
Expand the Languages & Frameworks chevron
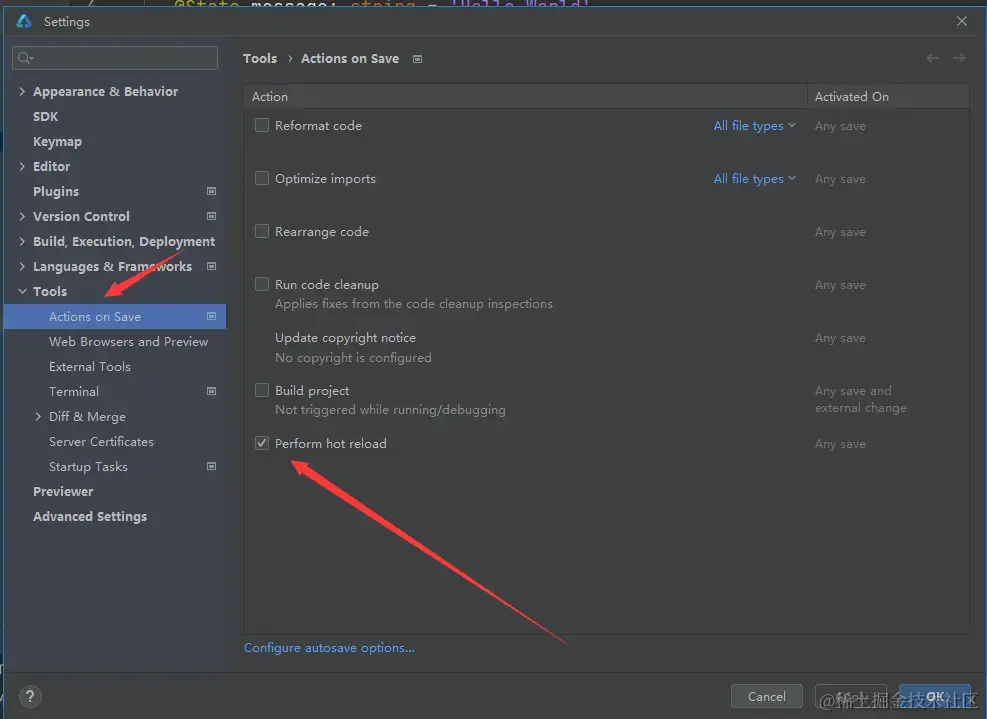click(22, 266)
